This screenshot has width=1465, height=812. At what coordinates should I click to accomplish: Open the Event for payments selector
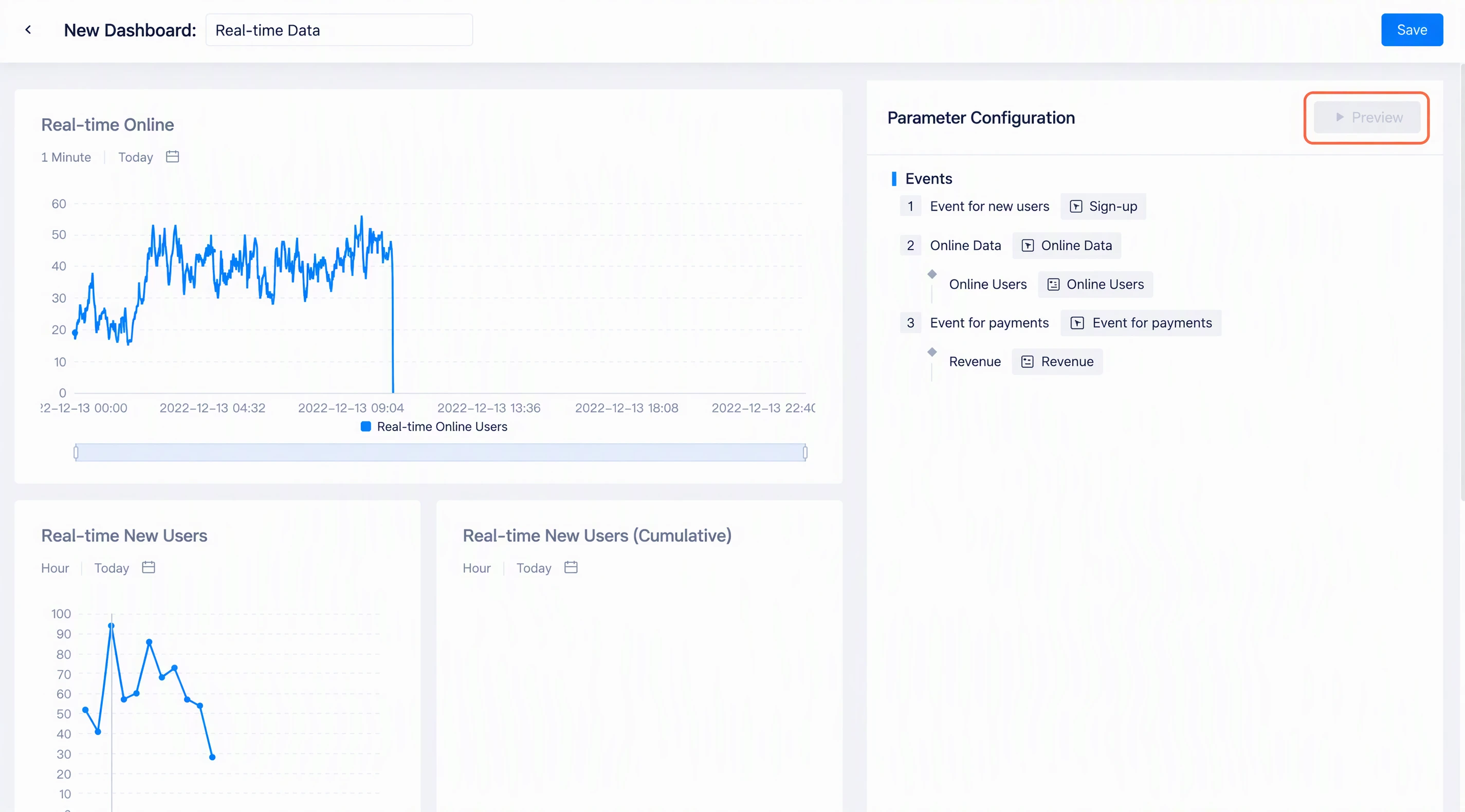point(1141,323)
